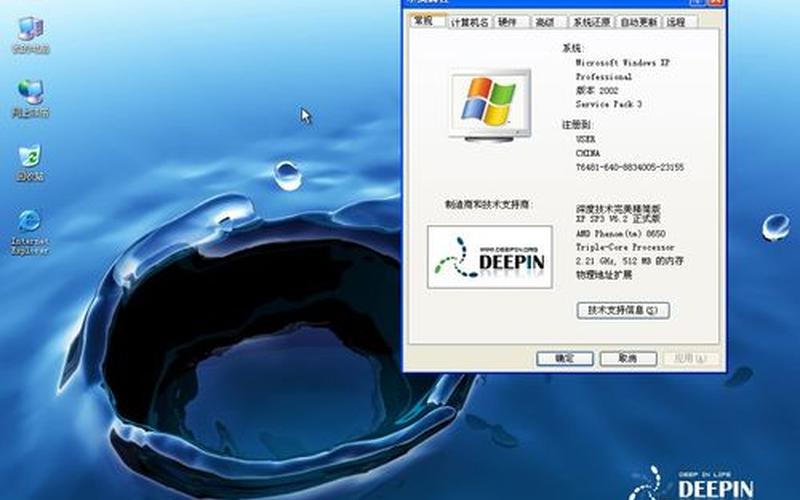Click the registered user 'CHINA' text
The image size is (800, 500).
pyautogui.click(x=588, y=153)
